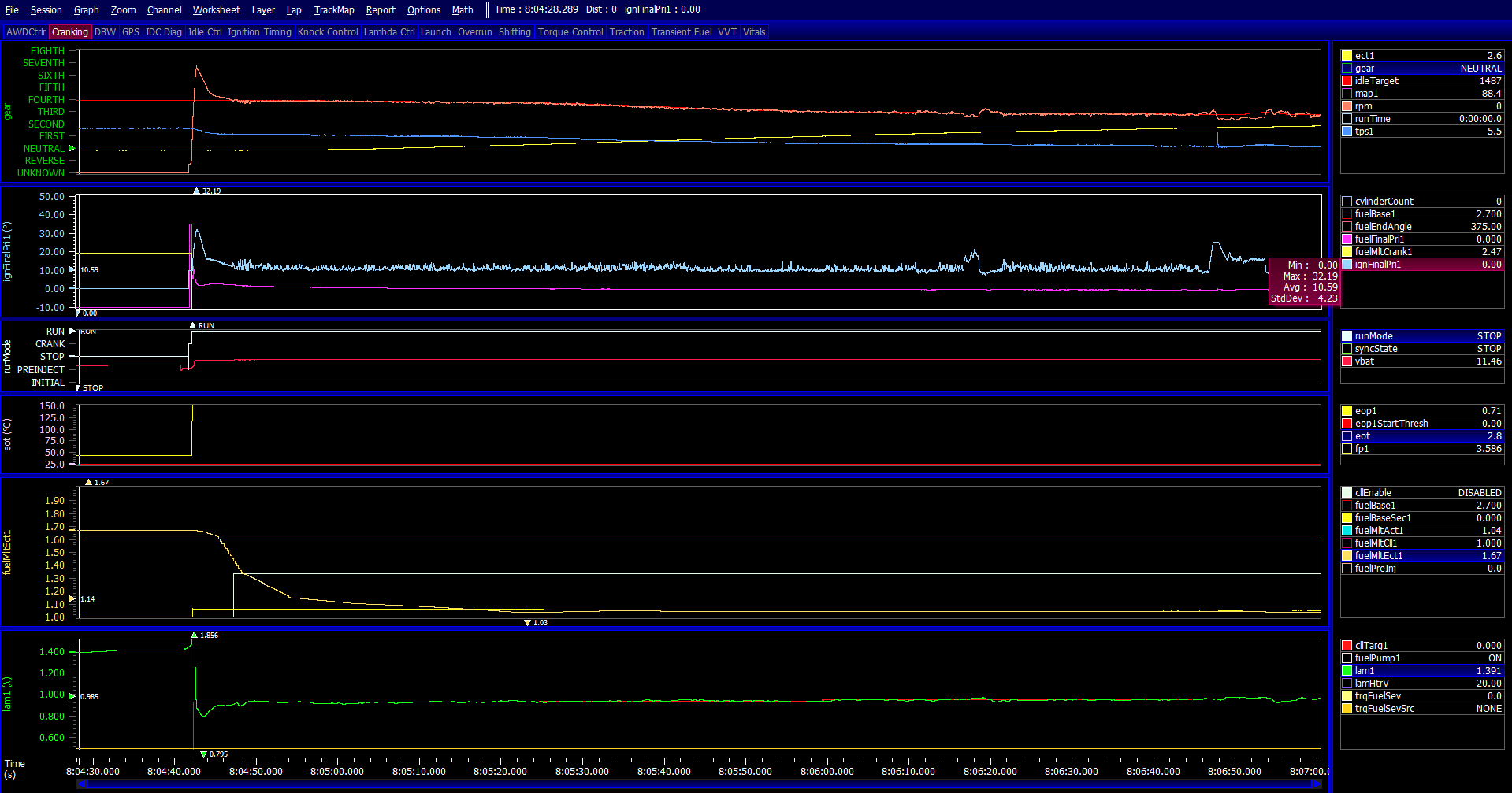Open the Report menu
Viewport: 1512px width, 793px height.
click(x=381, y=9)
